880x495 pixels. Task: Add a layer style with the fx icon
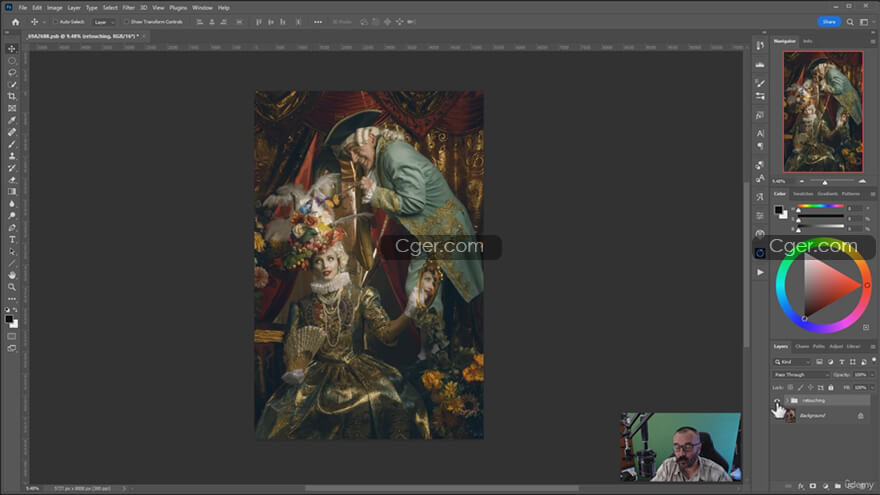click(801, 486)
